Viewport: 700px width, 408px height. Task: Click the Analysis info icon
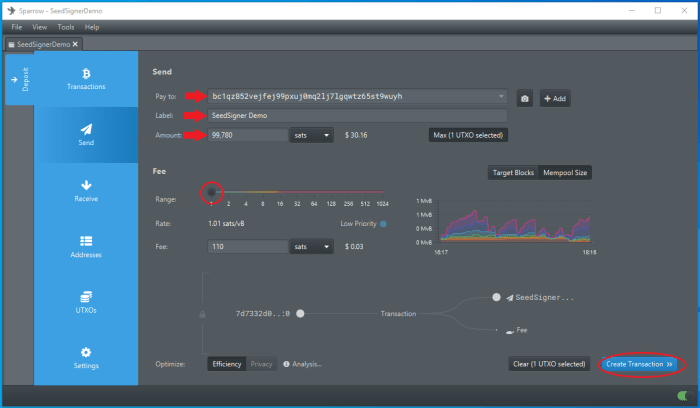[286, 364]
